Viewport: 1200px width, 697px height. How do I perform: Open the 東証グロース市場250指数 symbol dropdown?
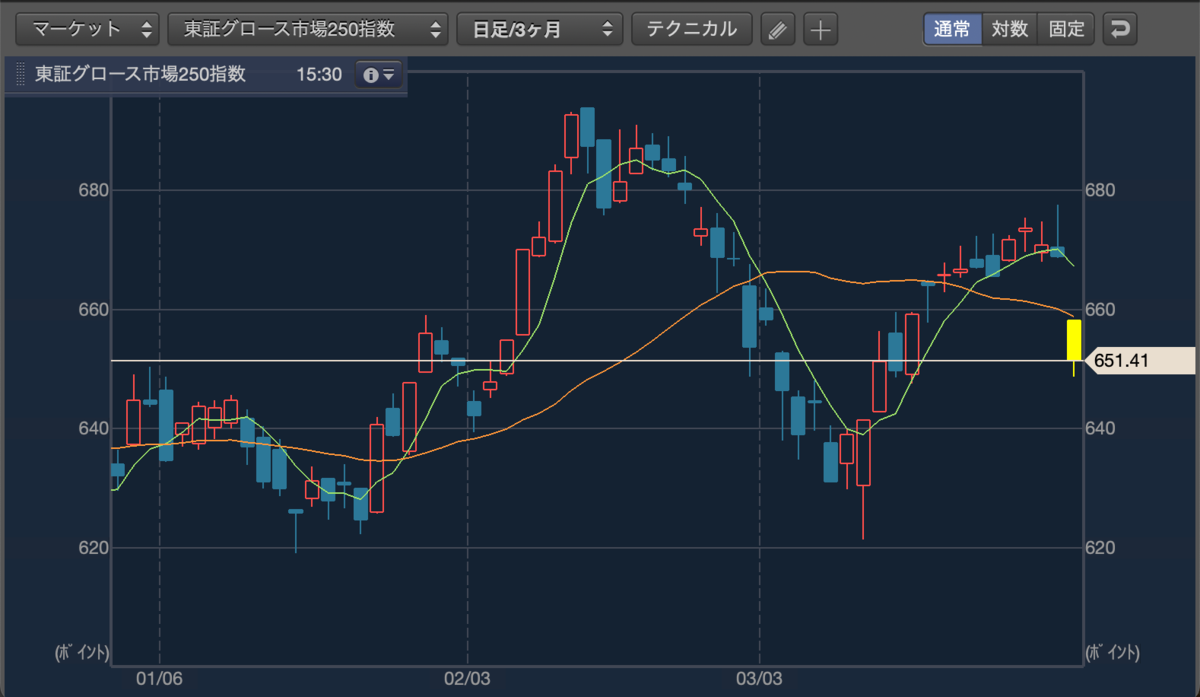click(x=308, y=29)
